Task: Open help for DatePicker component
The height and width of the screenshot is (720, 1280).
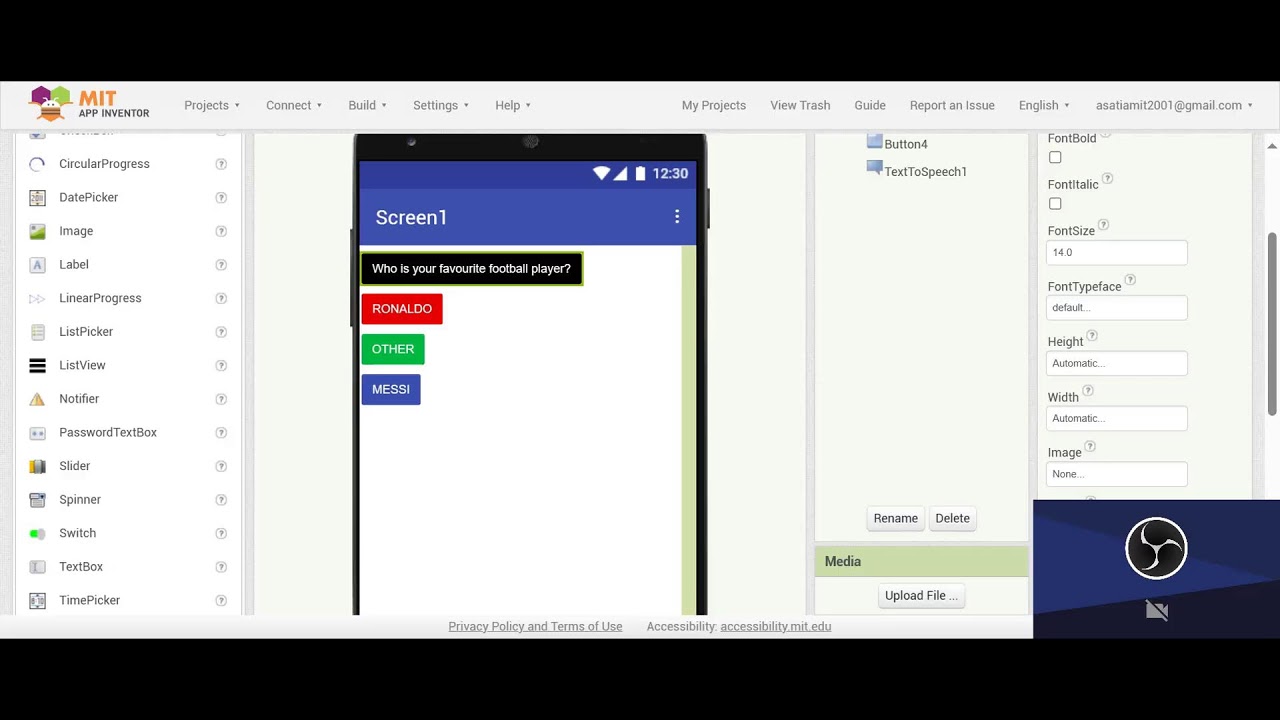Action: click(221, 197)
